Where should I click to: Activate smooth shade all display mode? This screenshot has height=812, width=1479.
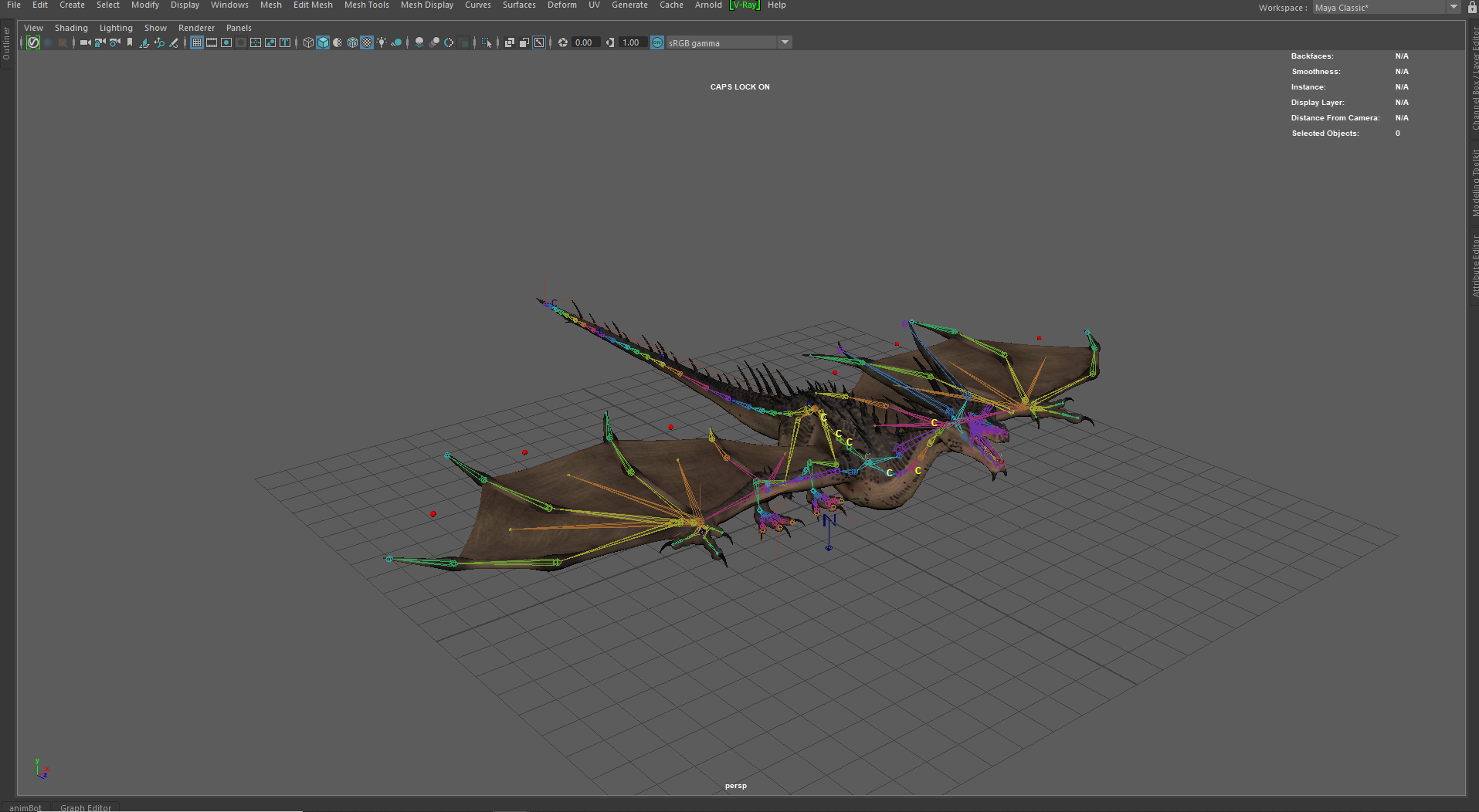(x=323, y=42)
